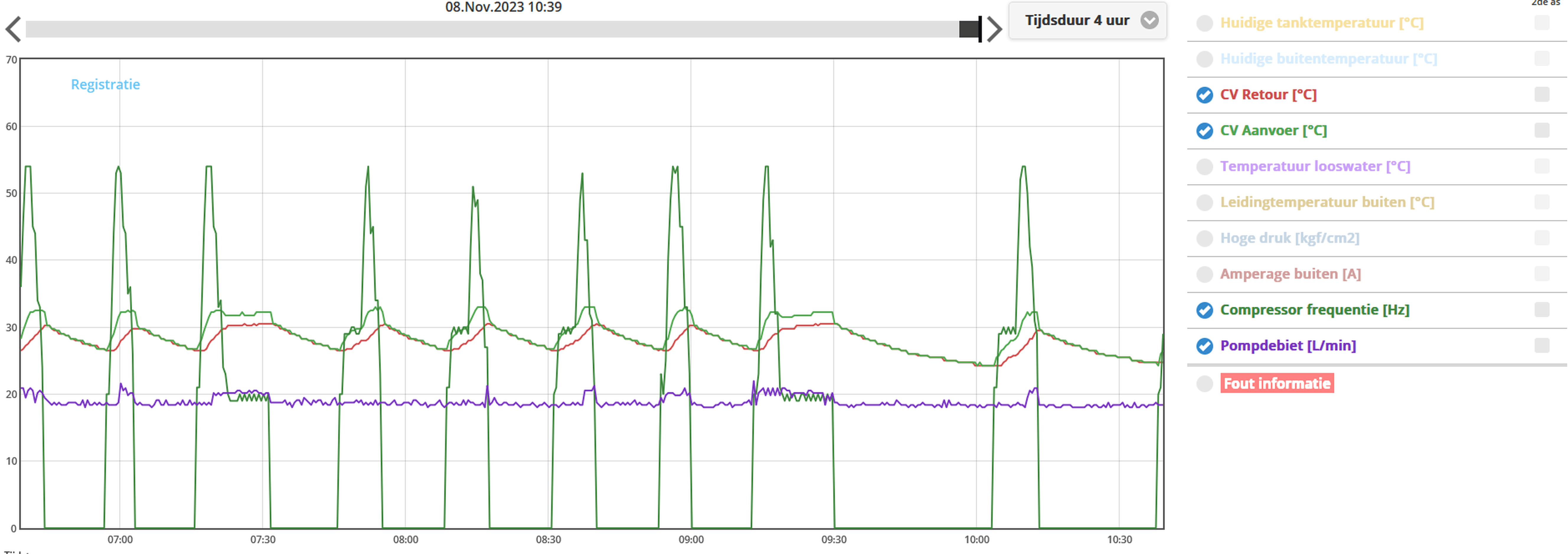Click the Registratie label in chart
The width and height of the screenshot is (1568, 554).
click(x=105, y=85)
